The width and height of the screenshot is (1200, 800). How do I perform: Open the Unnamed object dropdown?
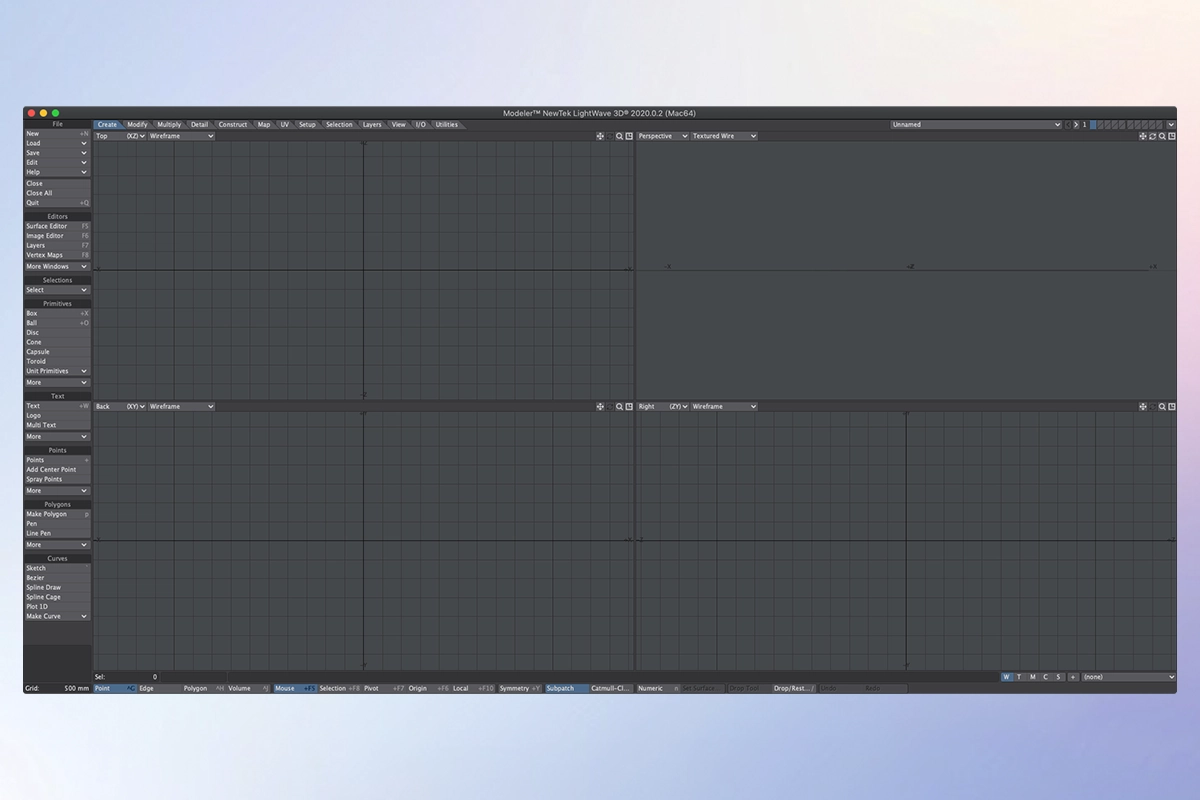pos(976,125)
